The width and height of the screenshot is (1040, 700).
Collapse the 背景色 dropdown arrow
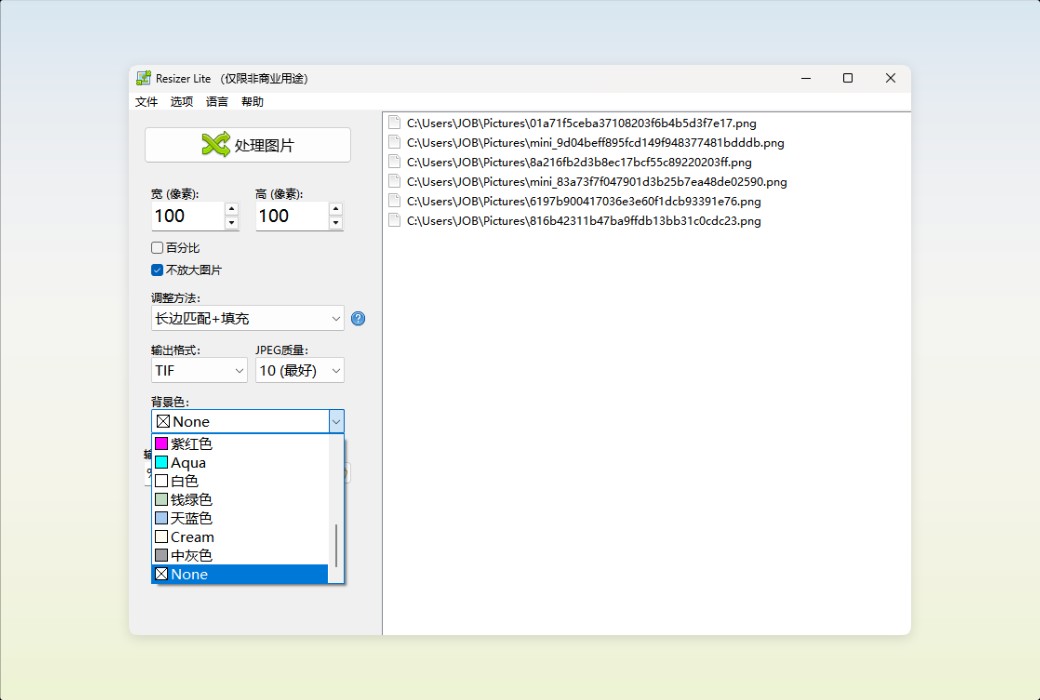click(x=336, y=421)
